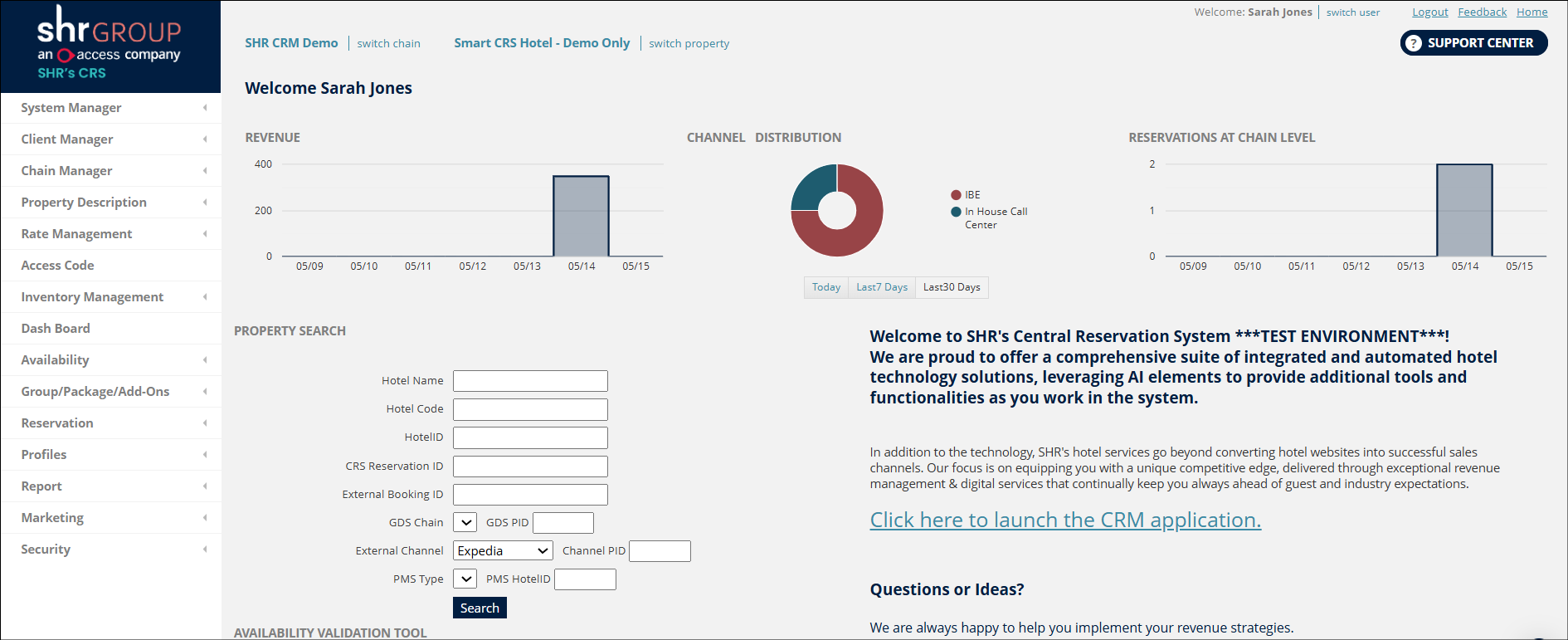Viewport: 1568px width, 640px height.
Task: Open the Marketing menu
Action: [x=111, y=518]
